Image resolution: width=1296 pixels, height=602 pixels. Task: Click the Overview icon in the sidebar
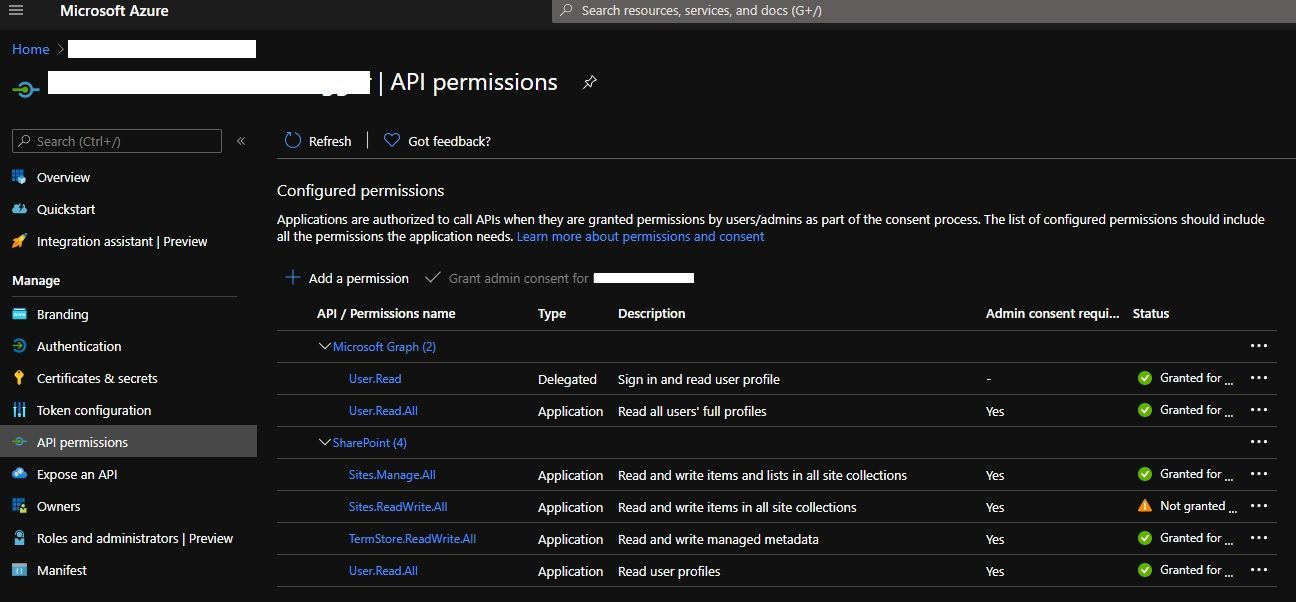(x=19, y=177)
